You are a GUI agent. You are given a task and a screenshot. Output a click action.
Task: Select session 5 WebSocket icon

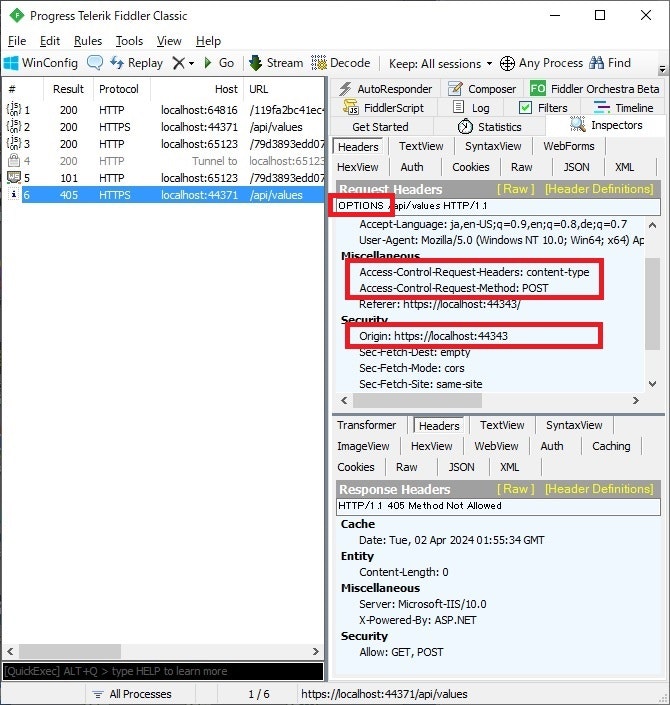click(14, 177)
